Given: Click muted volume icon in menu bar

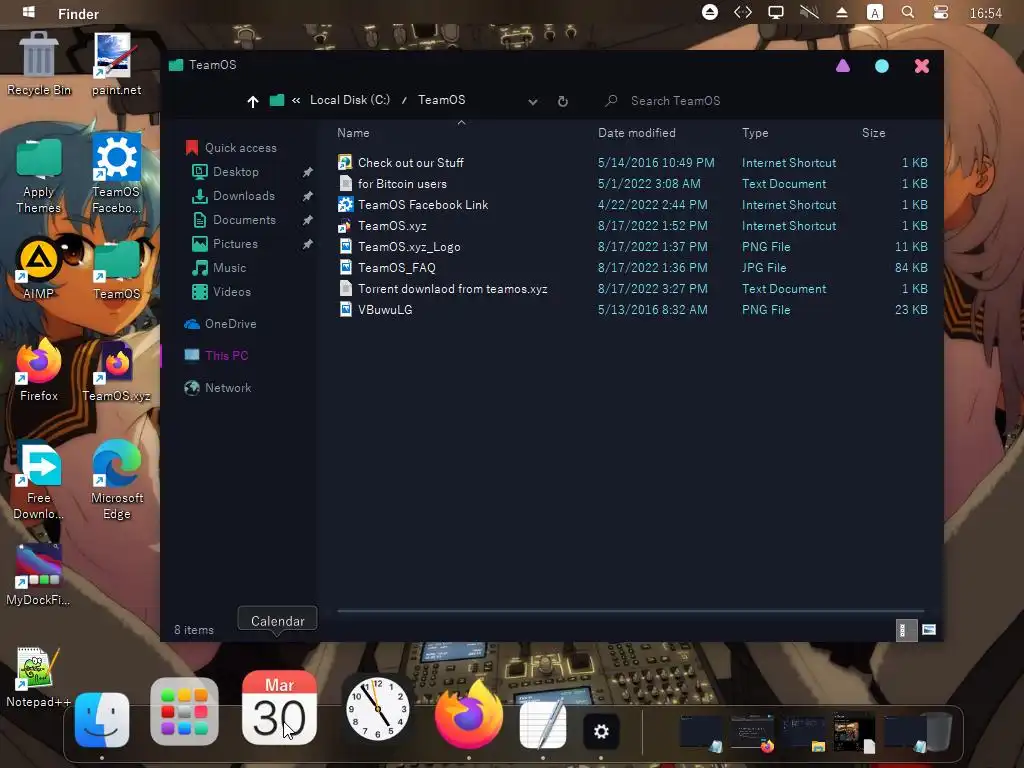Looking at the screenshot, I should 809,12.
